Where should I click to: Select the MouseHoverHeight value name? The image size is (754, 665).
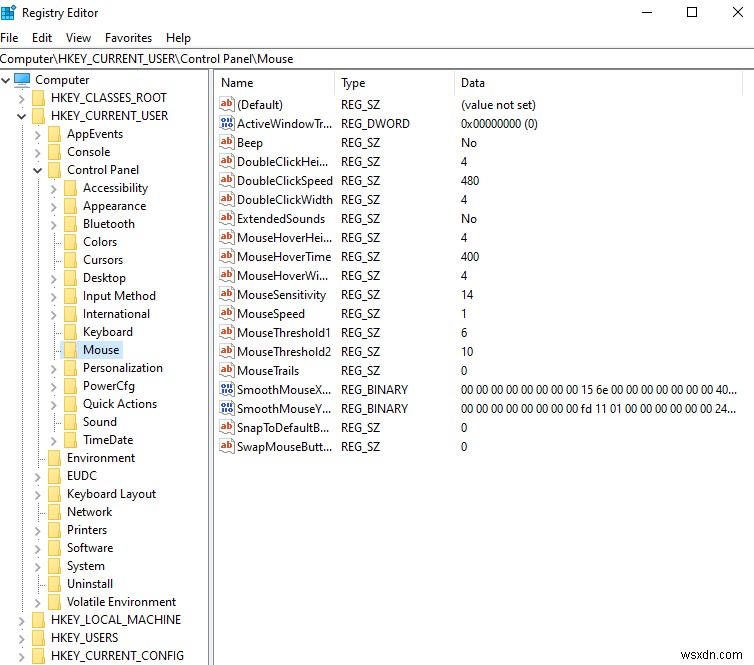[284, 238]
